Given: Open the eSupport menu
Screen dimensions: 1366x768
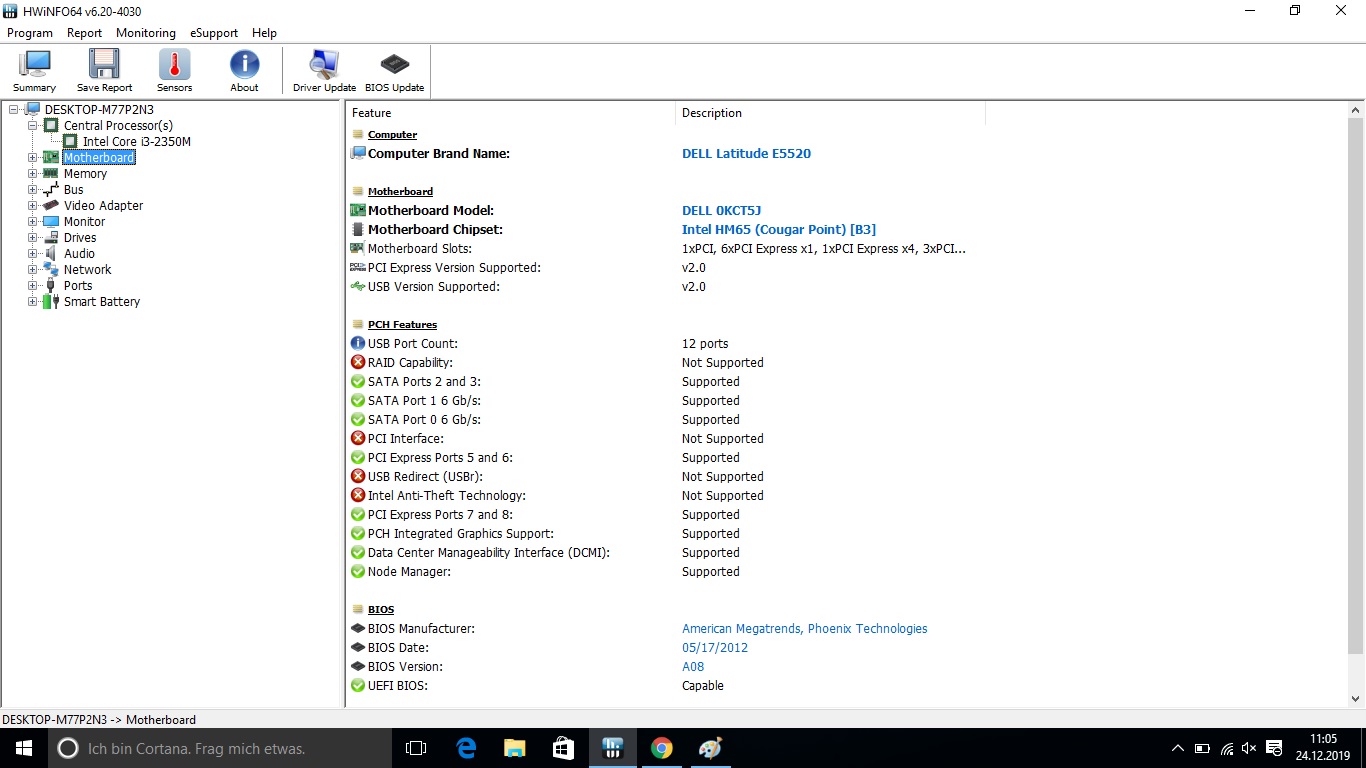Looking at the screenshot, I should point(214,33).
